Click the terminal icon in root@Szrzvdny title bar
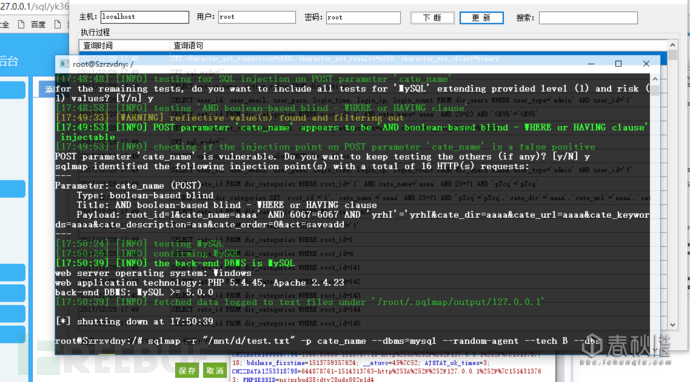 64,64
